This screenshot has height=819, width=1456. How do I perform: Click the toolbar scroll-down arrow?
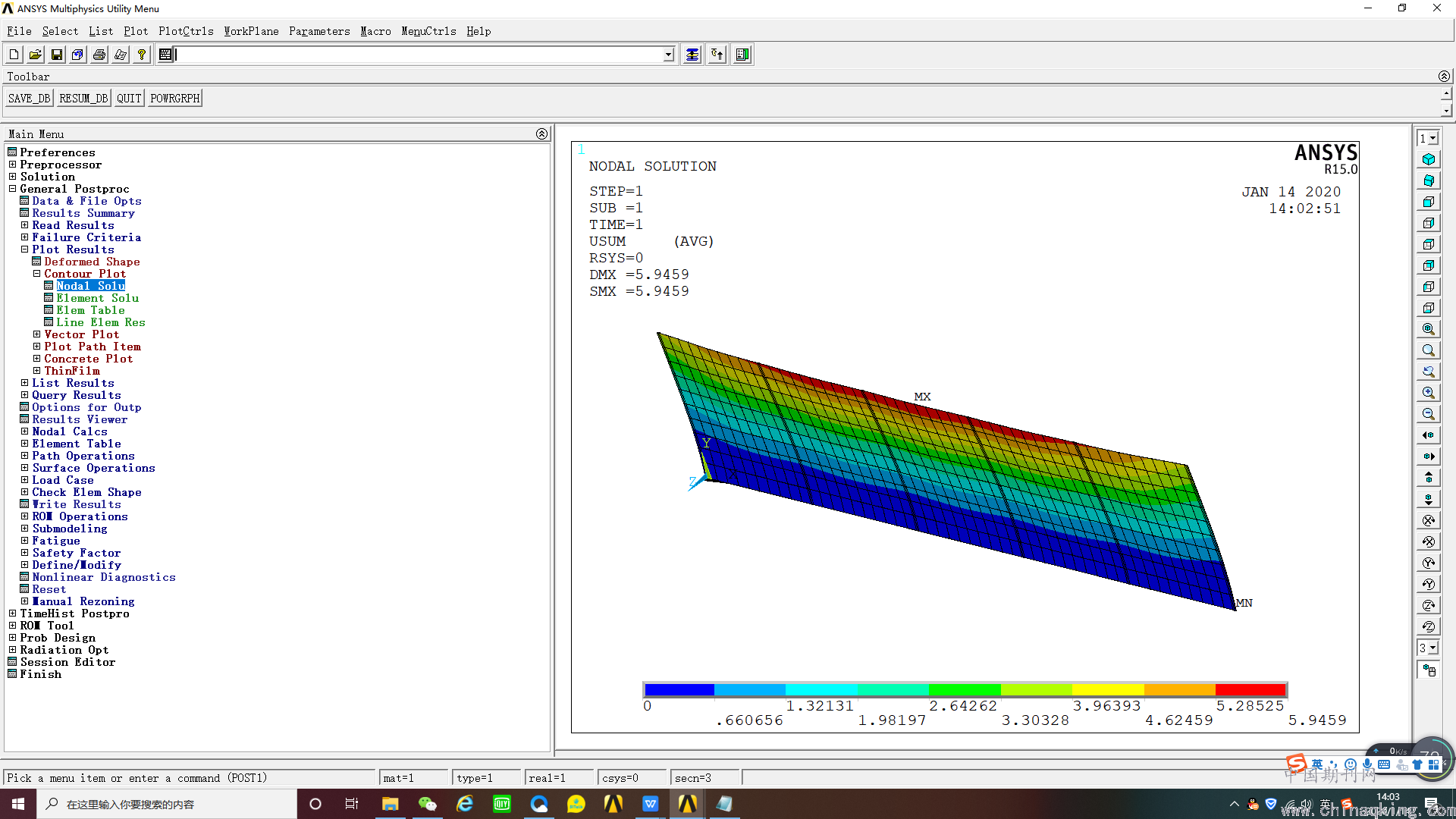point(1446,111)
